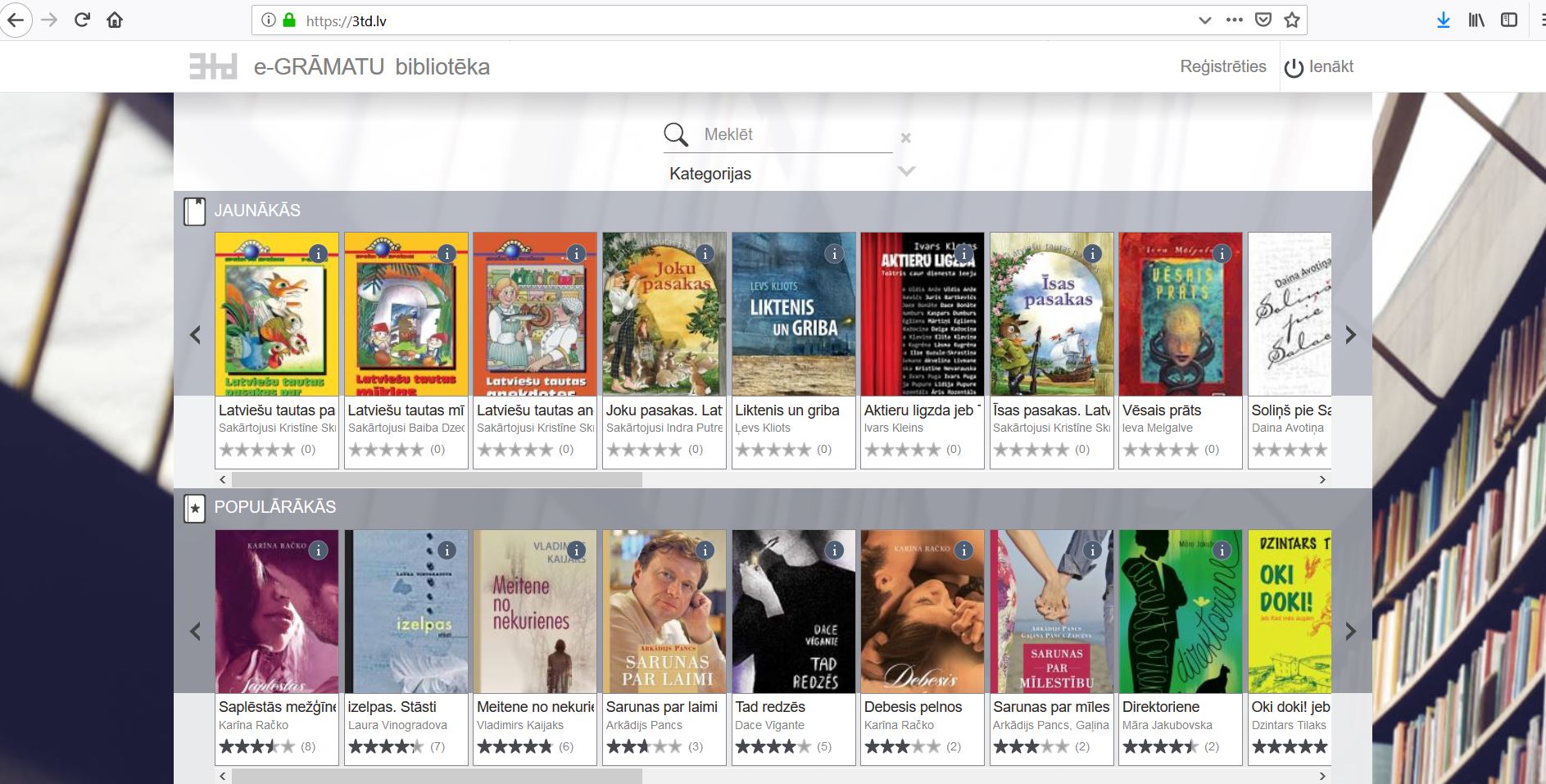1546x784 pixels.
Task: Clear search with the x icon
Action: [905, 138]
